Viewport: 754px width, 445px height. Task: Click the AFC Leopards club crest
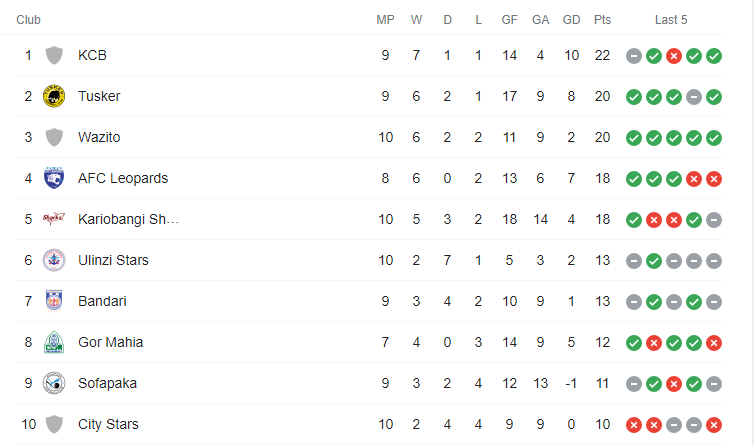pyautogui.click(x=54, y=178)
